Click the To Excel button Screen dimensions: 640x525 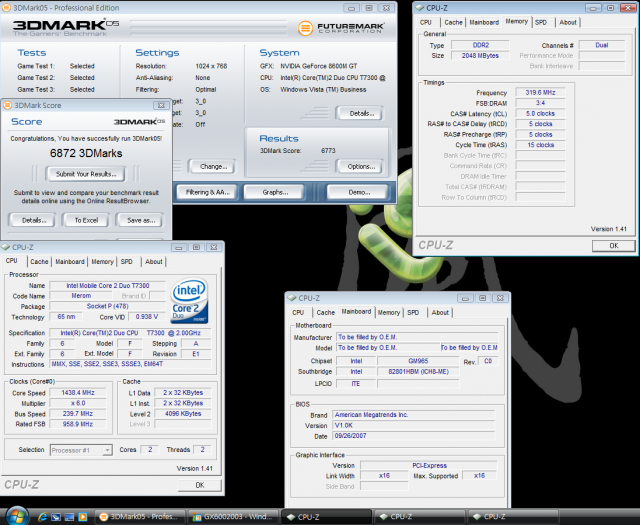click(x=86, y=220)
